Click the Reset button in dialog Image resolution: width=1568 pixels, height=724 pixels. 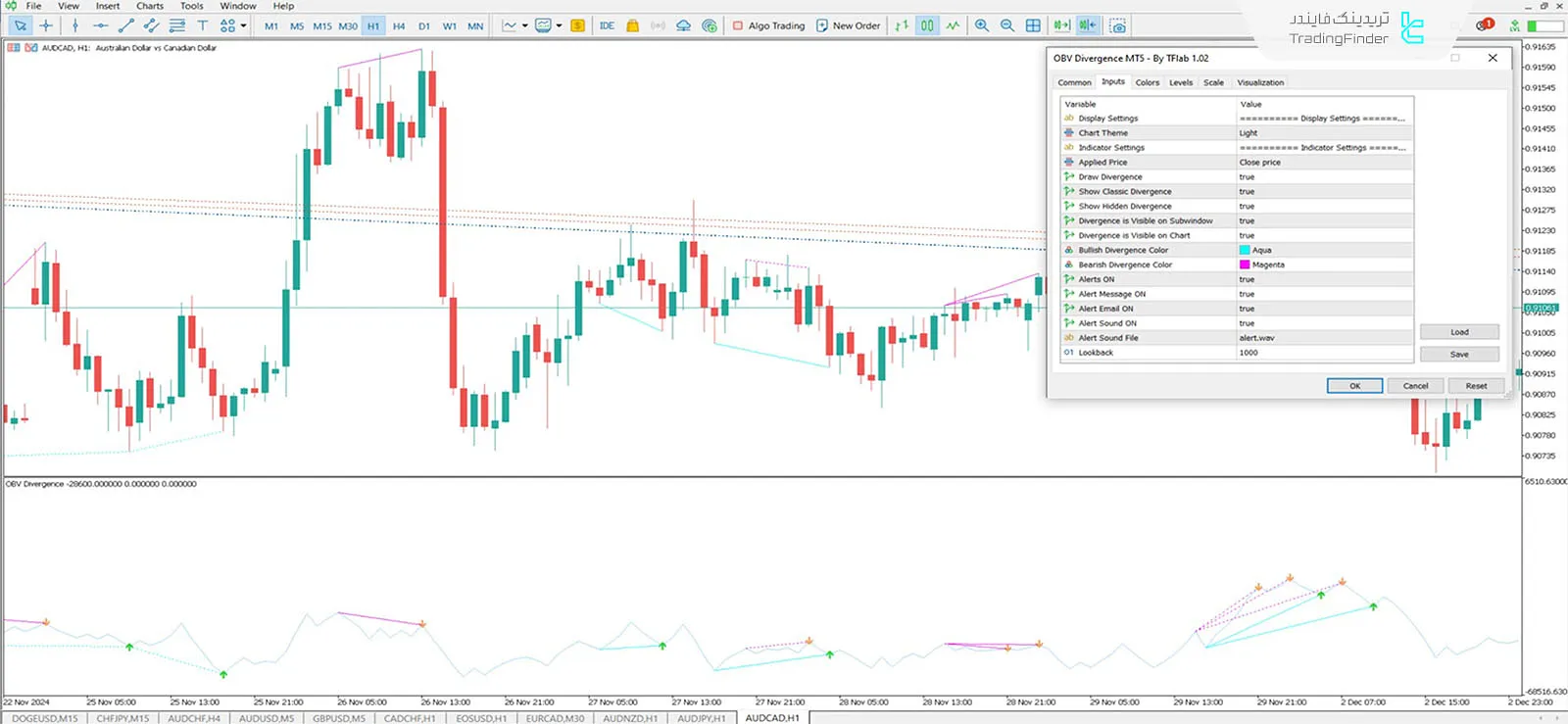point(1475,386)
